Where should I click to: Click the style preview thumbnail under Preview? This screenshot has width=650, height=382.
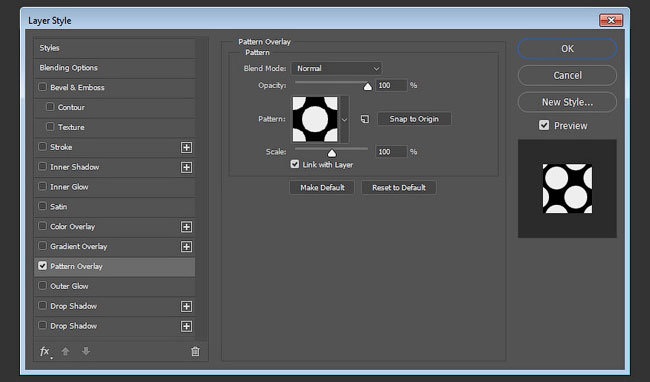pyautogui.click(x=567, y=189)
